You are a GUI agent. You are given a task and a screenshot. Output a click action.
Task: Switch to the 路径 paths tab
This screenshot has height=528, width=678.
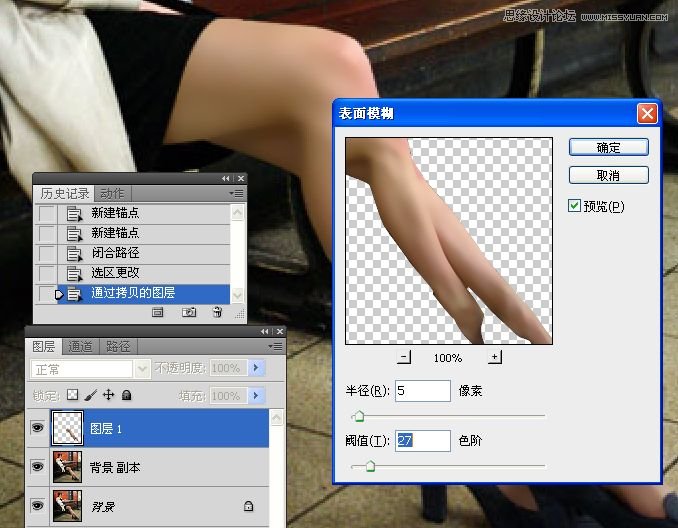pos(118,346)
